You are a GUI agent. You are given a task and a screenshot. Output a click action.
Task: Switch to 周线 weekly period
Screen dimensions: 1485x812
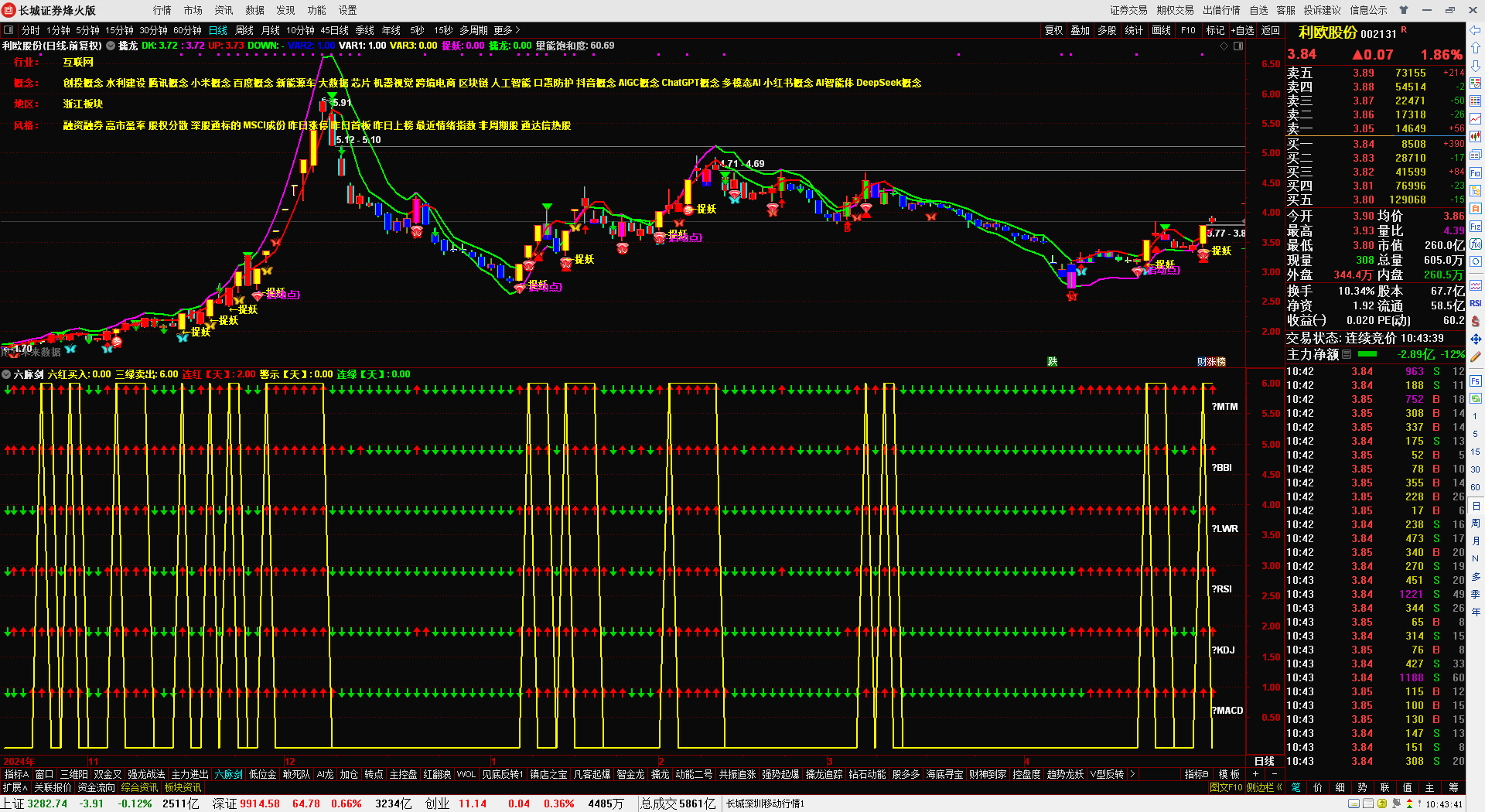point(244,30)
